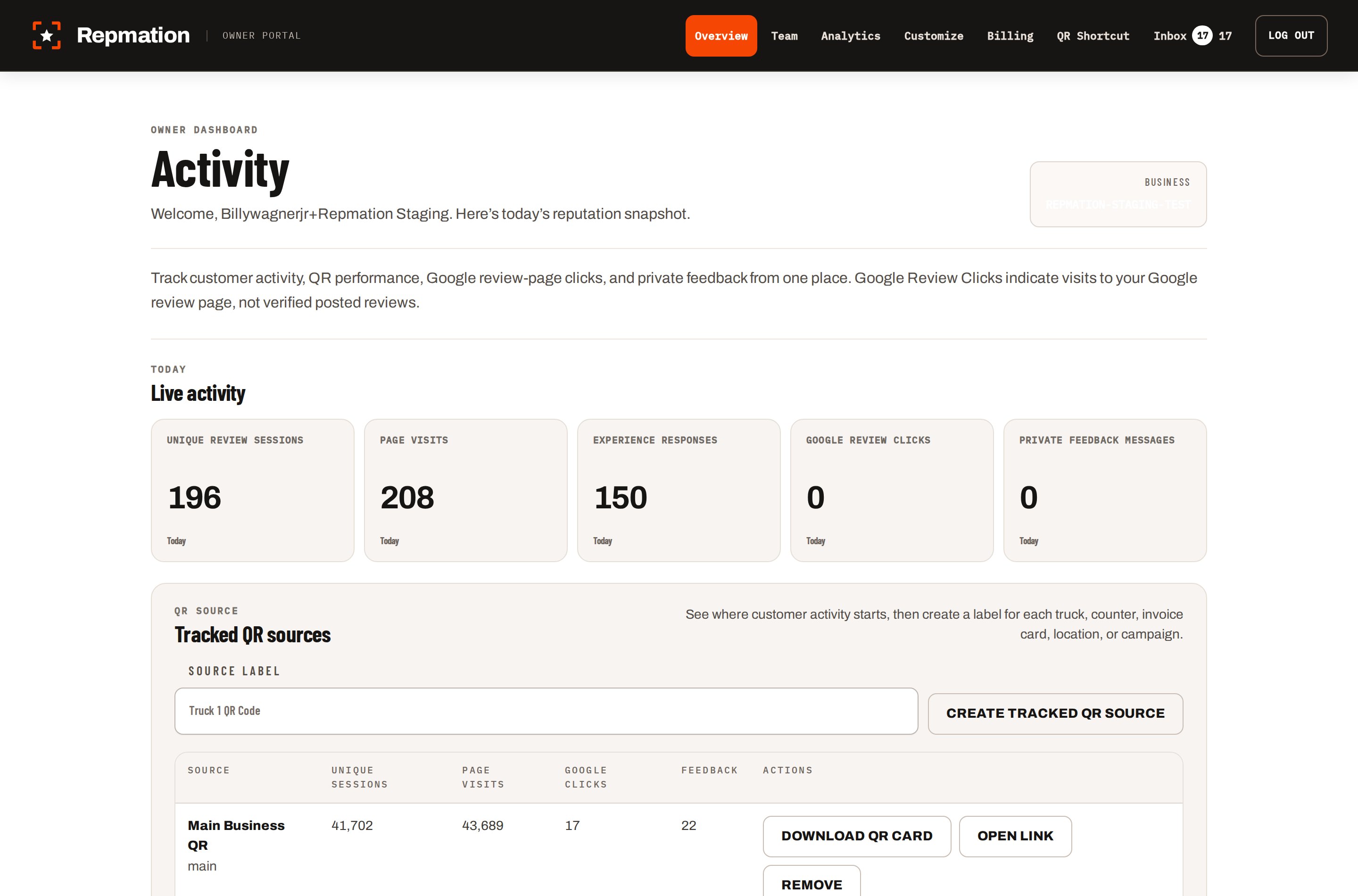Click the 'Owner Portal' label

(261, 35)
